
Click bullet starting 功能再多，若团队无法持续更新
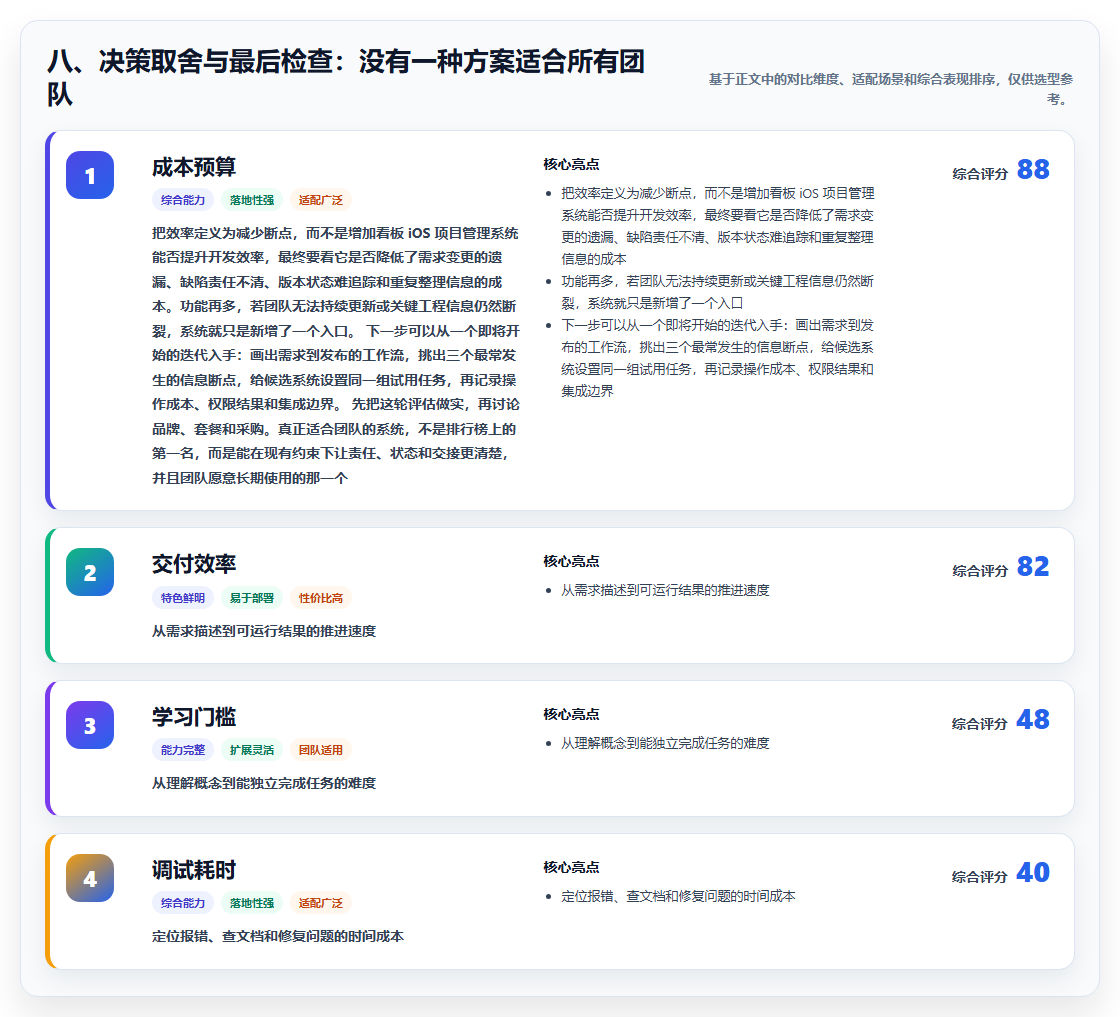(717, 292)
